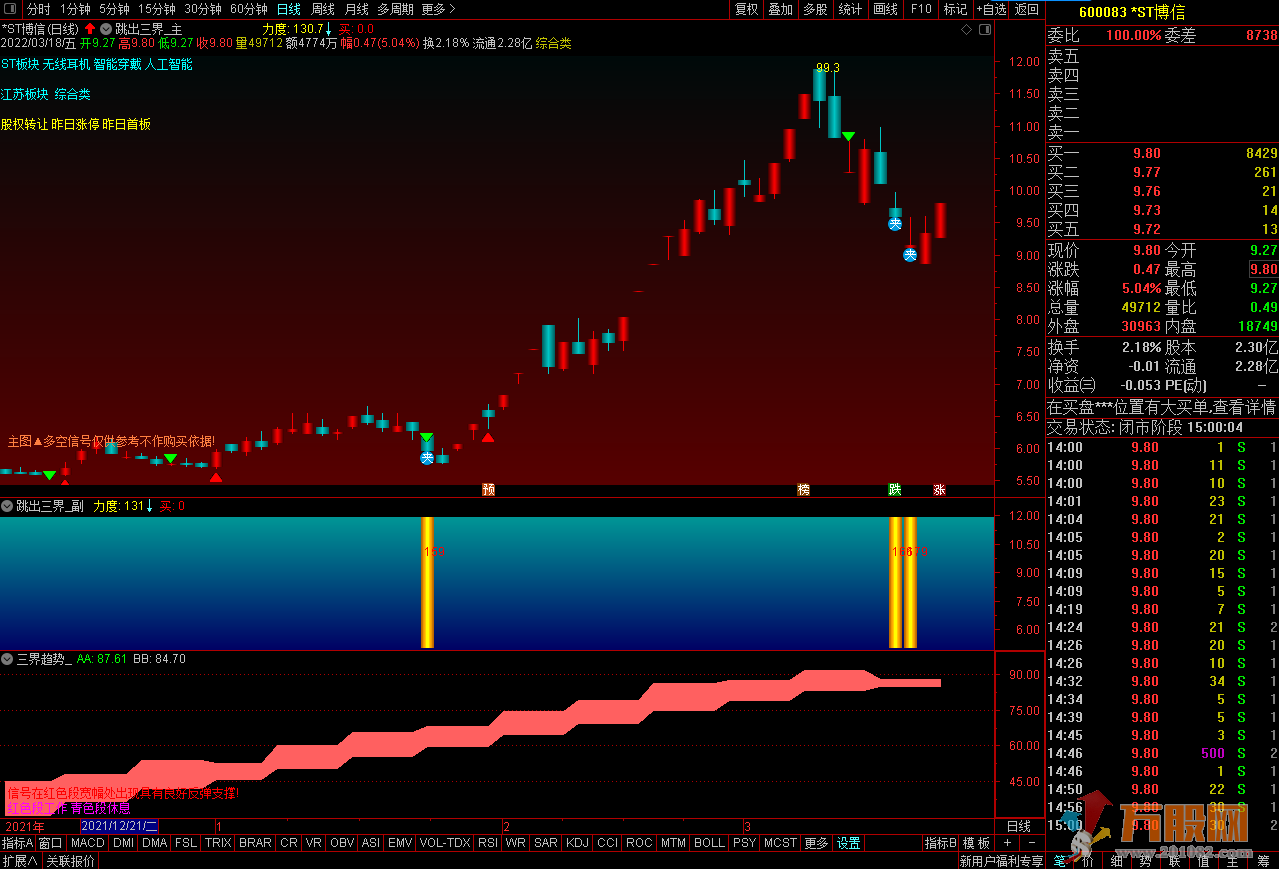Switch to the 周线 weekly timeframe
Image resolution: width=1279 pixels, height=869 pixels.
click(323, 9)
